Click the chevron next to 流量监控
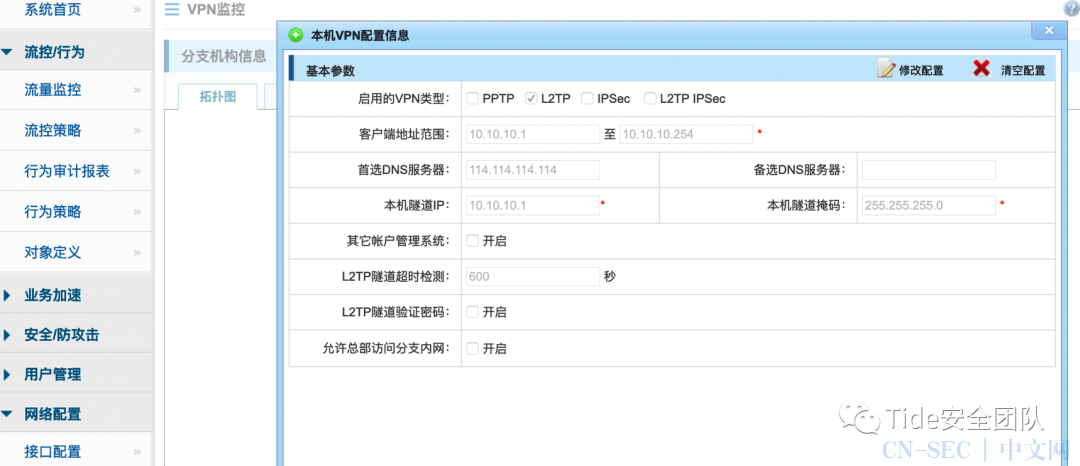 coord(136,89)
